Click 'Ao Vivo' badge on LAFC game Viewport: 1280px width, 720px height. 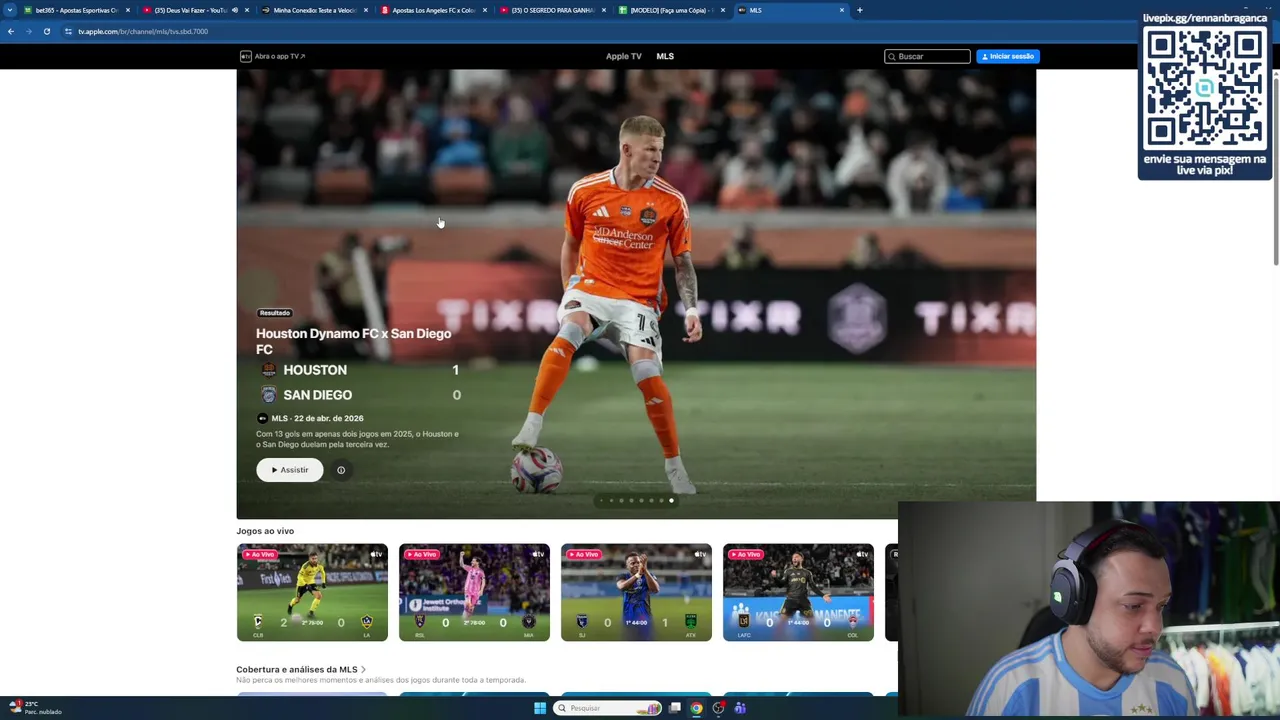tap(746, 554)
